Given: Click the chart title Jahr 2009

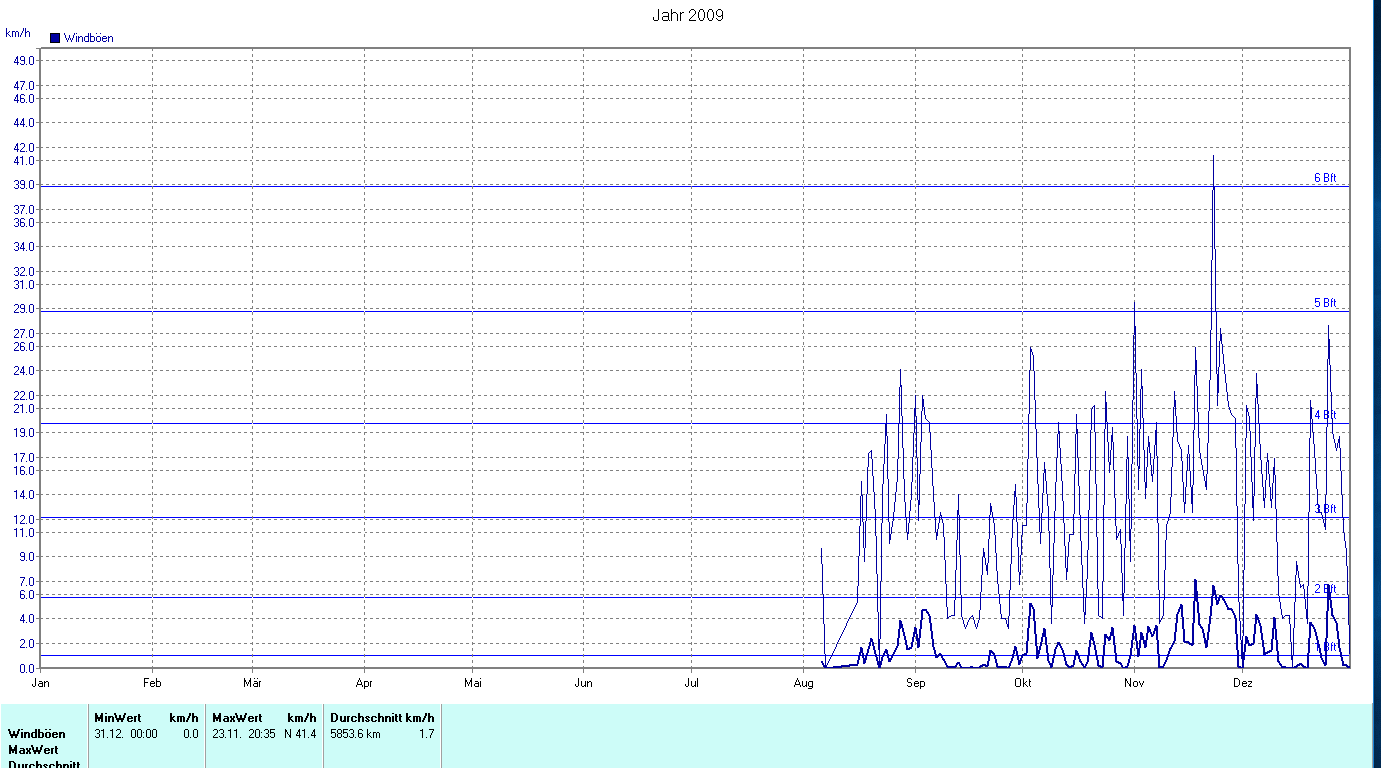Looking at the screenshot, I should [688, 15].
